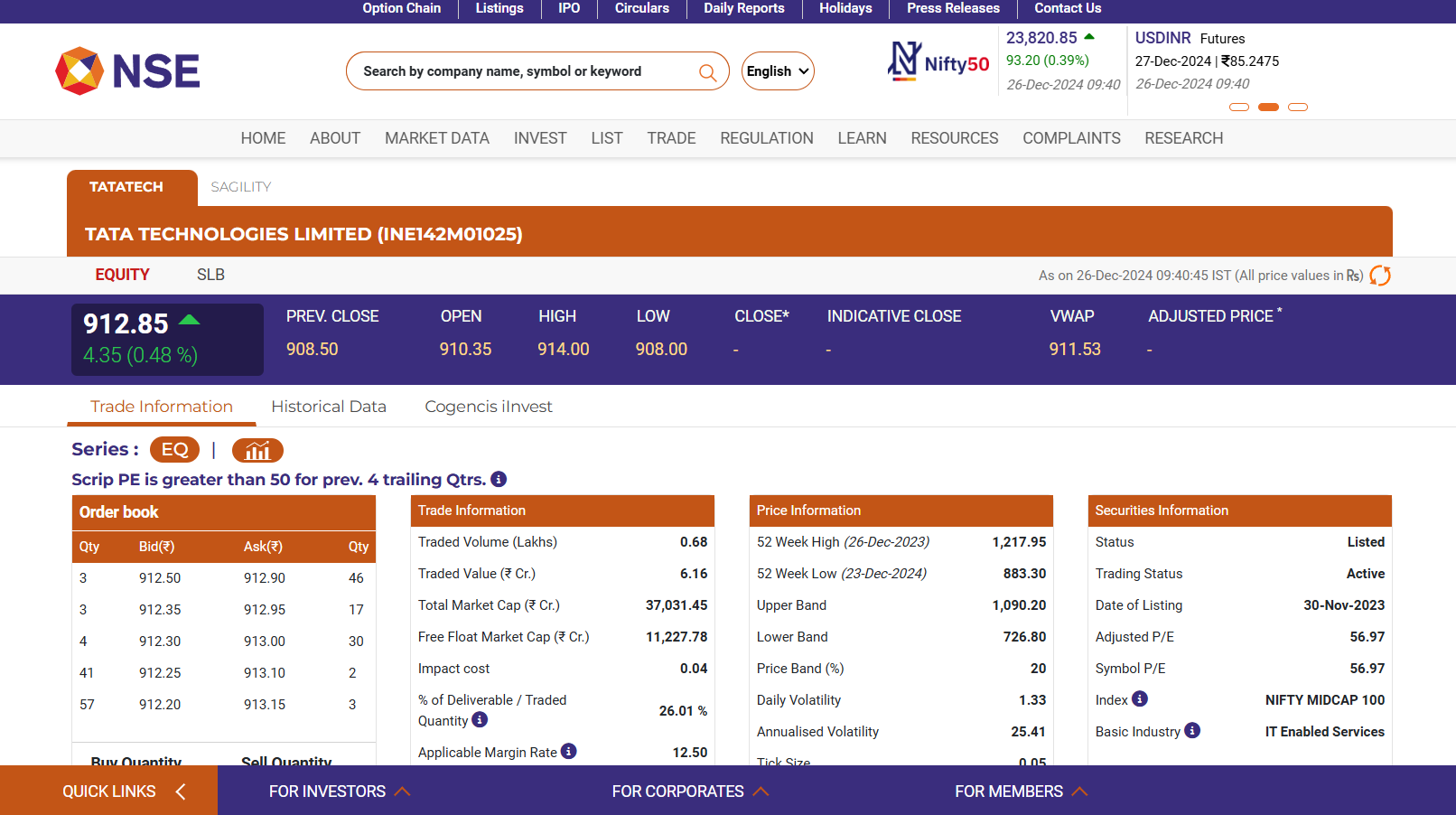Collapse the QUICK LINKS panel

(x=180, y=791)
